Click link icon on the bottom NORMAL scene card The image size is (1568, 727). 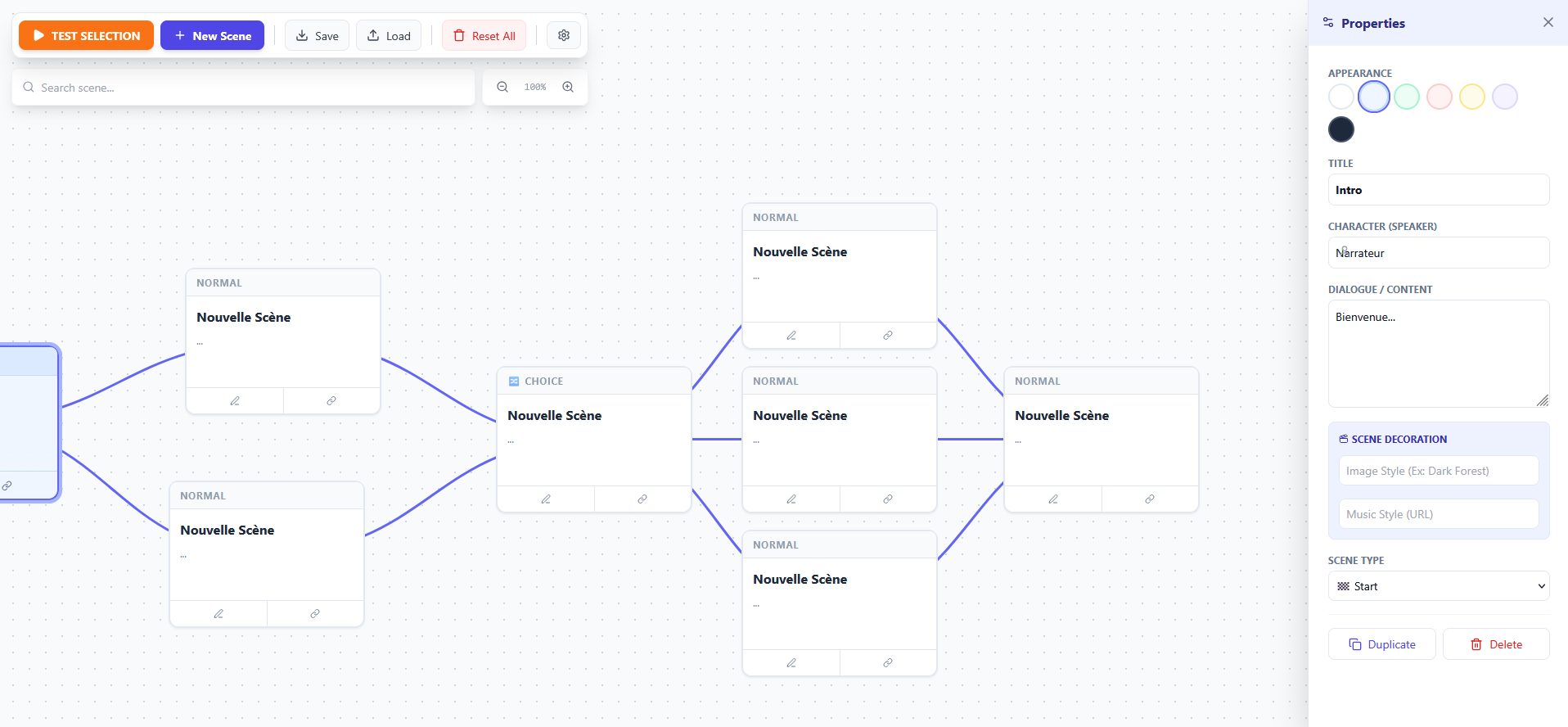coord(888,662)
